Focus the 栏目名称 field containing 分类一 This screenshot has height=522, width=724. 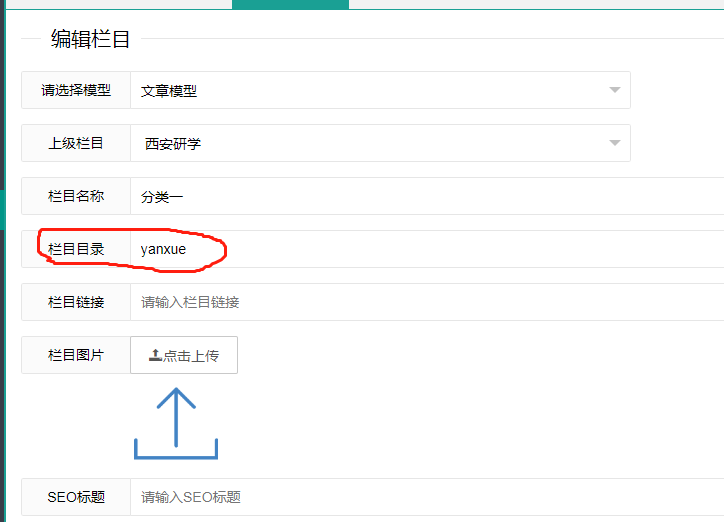pyautogui.click(x=427, y=196)
